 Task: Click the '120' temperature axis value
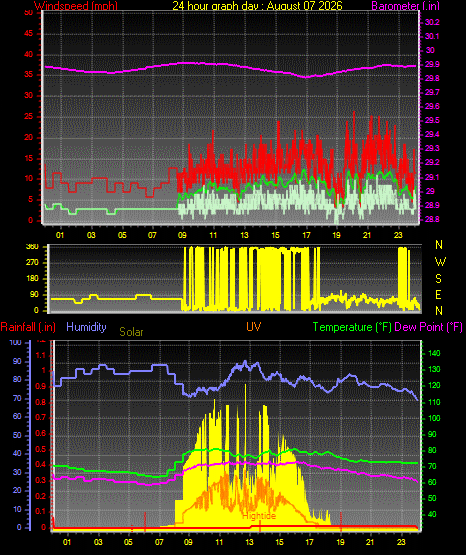tap(434, 385)
